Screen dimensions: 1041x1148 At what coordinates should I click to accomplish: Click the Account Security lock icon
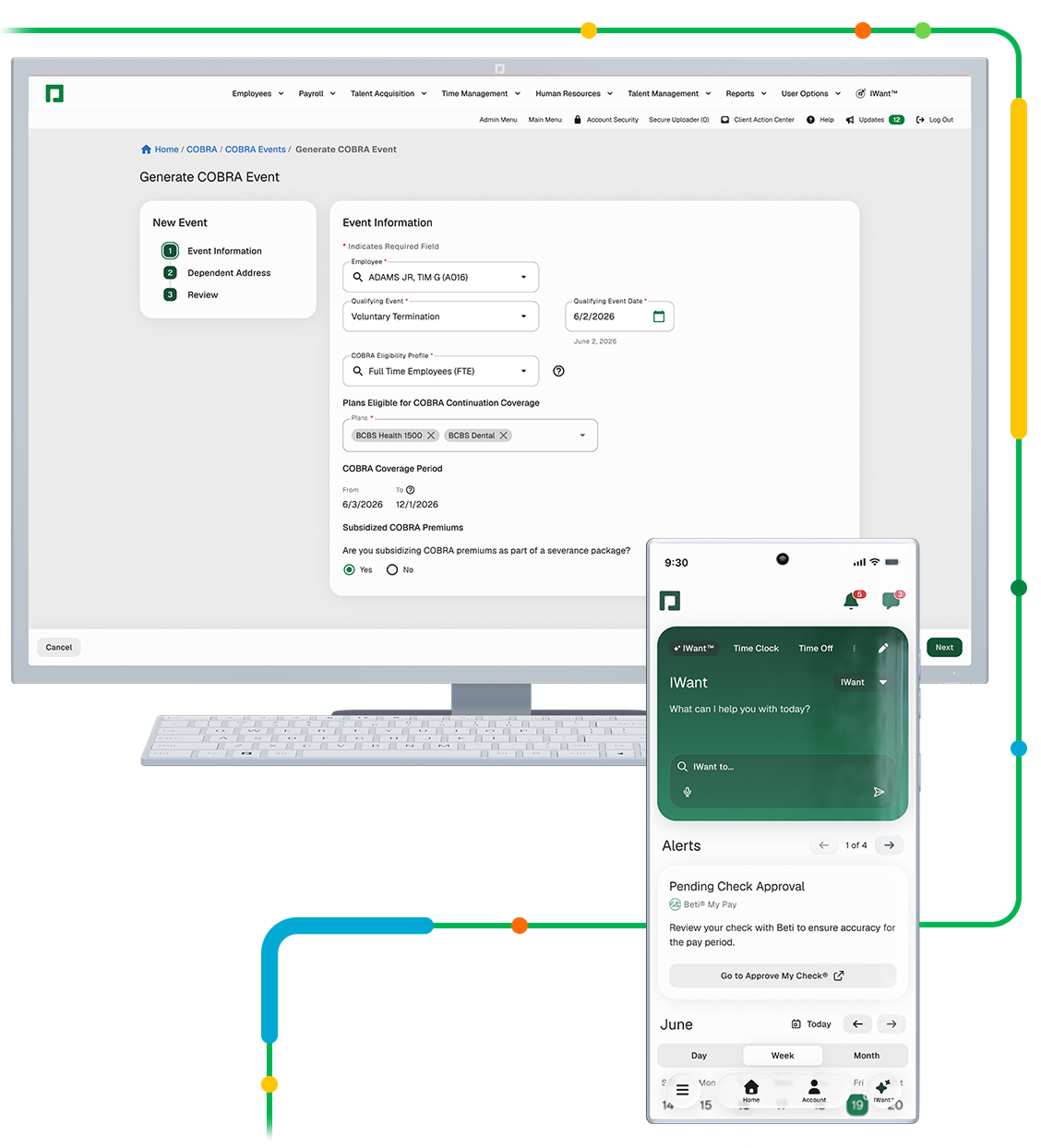(578, 120)
